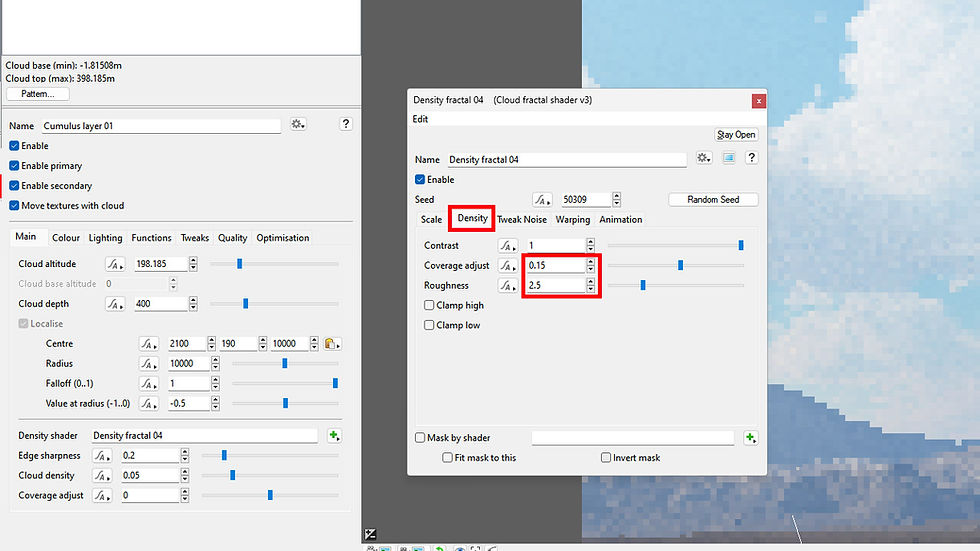Open animation button for main Coverage adjust
This screenshot has height=551, width=980.
[102, 495]
